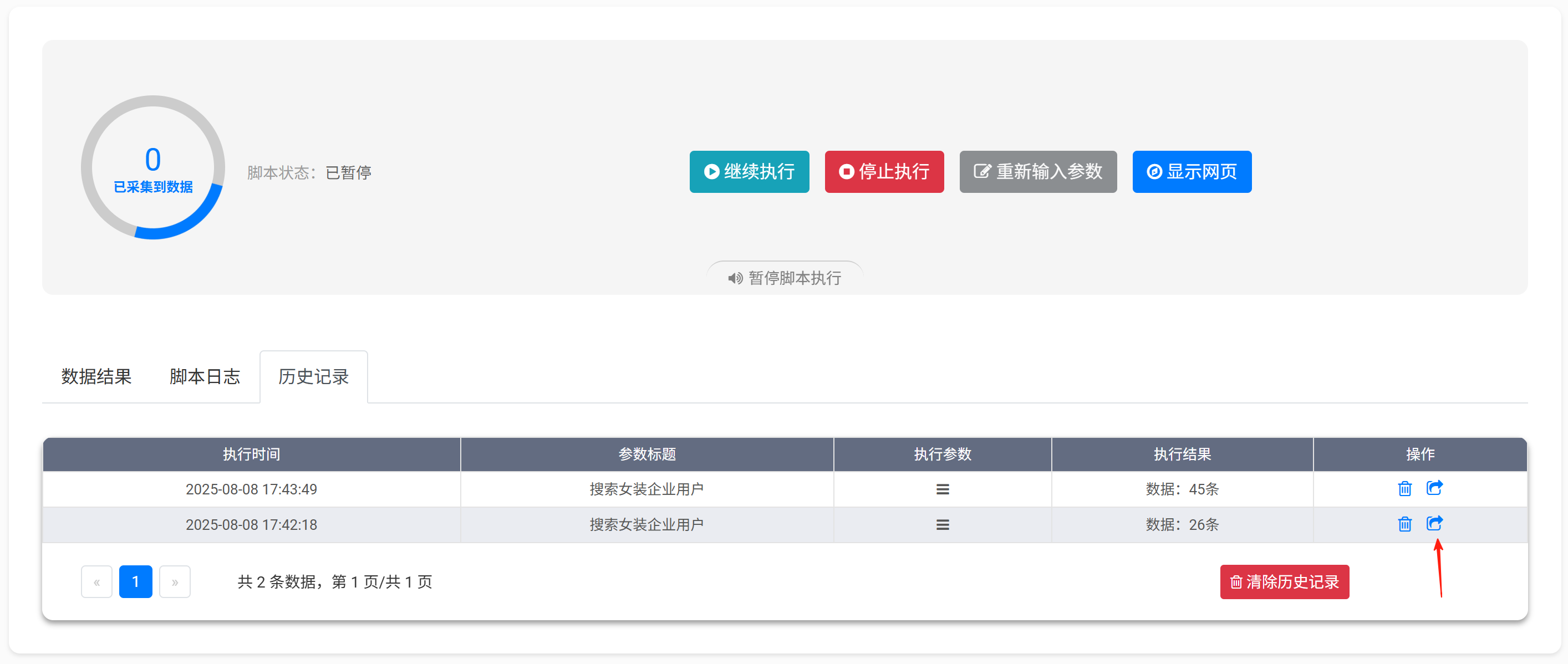
Task: Click the 数据：45条 result cell
Action: point(1182,489)
